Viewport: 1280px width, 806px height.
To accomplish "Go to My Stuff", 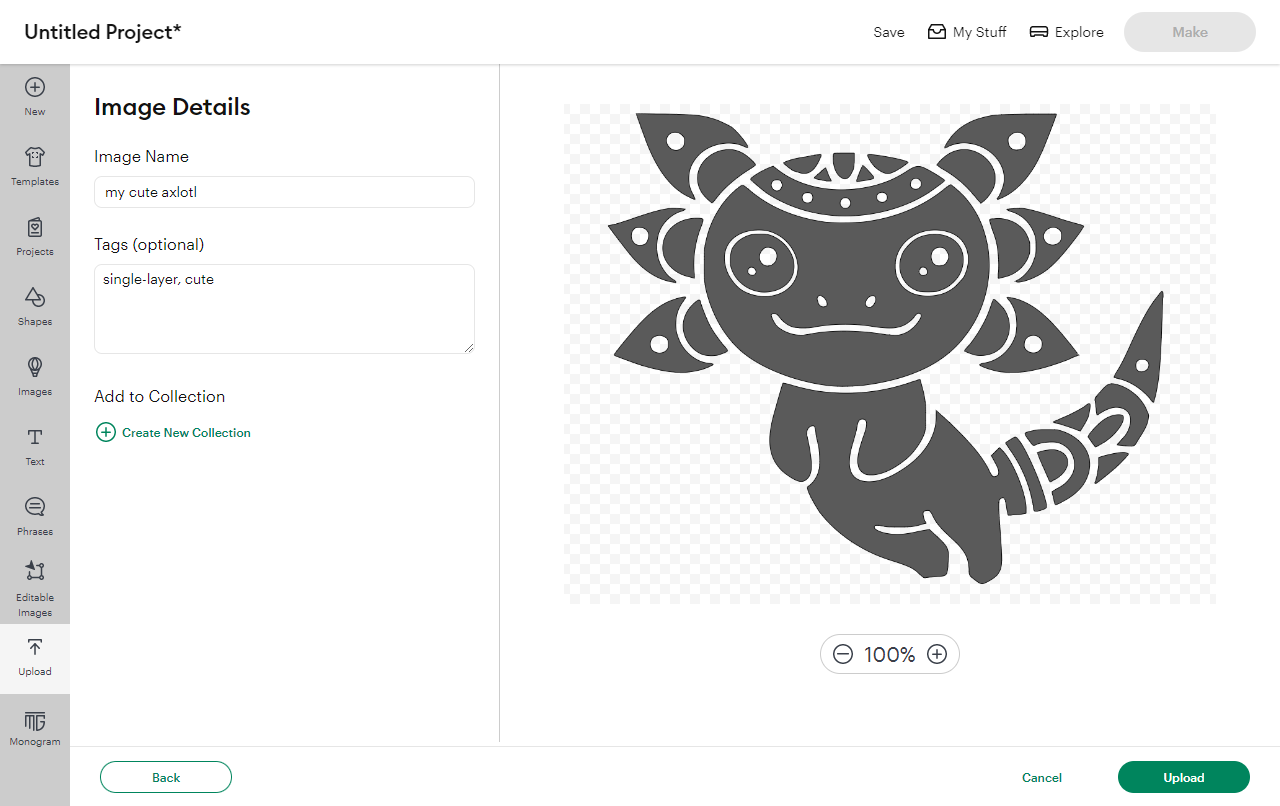I will coord(967,32).
